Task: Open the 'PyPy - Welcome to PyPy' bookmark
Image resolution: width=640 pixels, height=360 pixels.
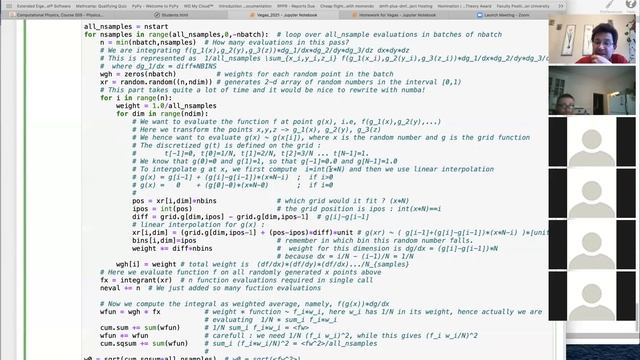Action: click(155, 6)
